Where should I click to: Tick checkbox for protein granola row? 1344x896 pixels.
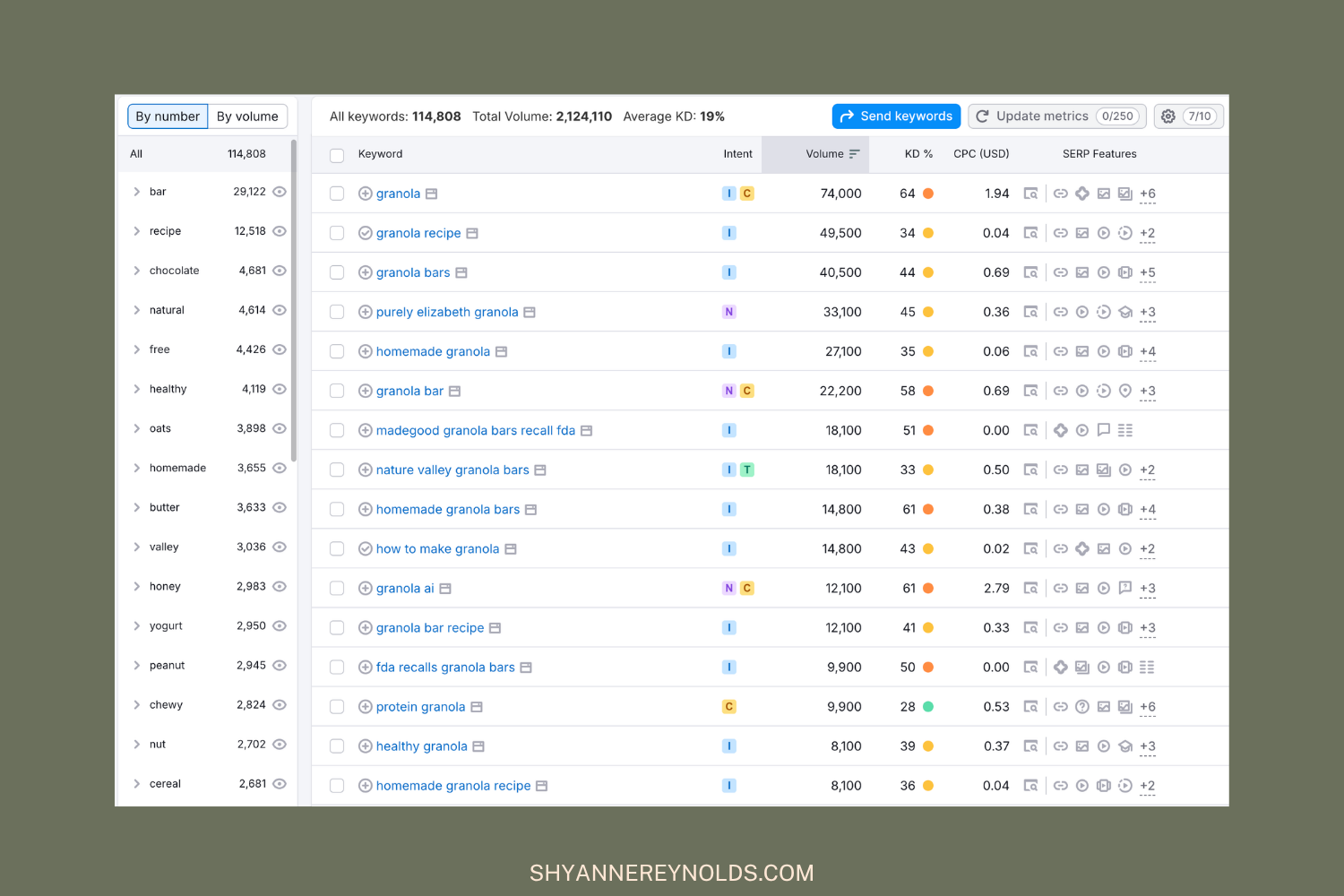(337, 707)
